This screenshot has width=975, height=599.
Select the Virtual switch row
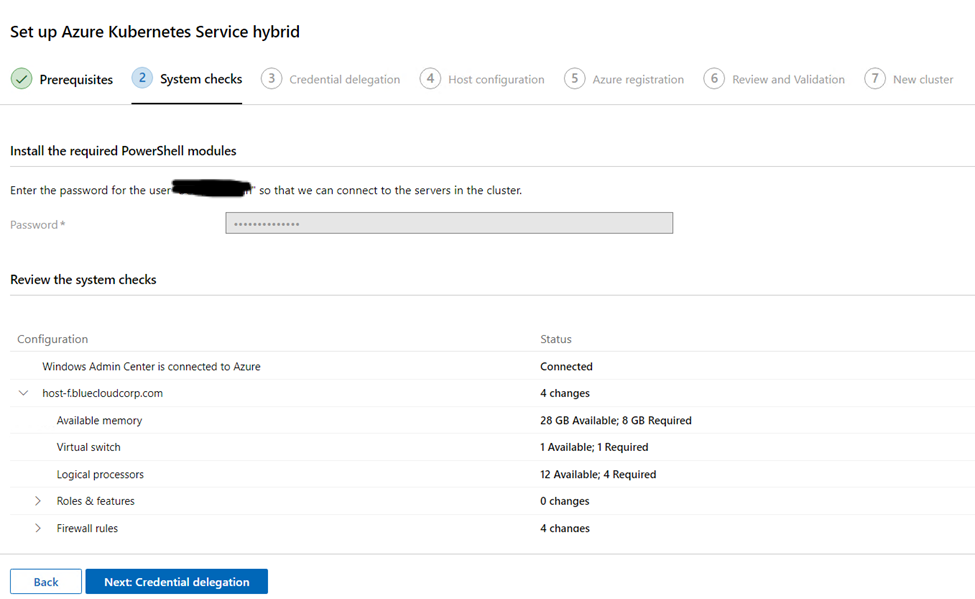coord(492,447)
